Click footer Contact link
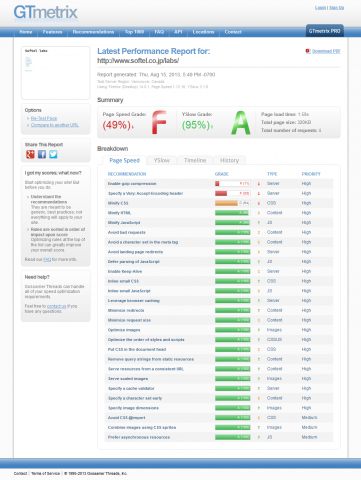This screenshot has height=480, width=361. pyautogui.click(x=20, y=473)
